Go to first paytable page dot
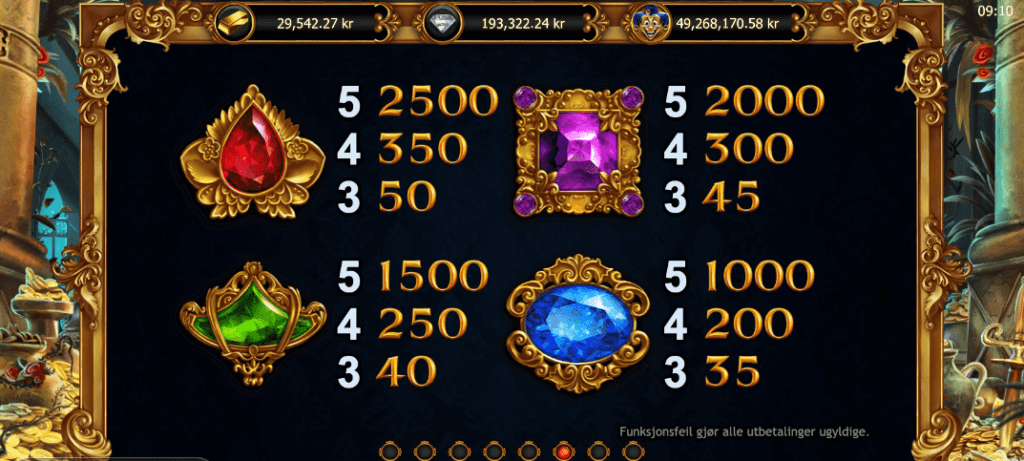Screen dimensions: 1024x461 click(x=390, y=451)
